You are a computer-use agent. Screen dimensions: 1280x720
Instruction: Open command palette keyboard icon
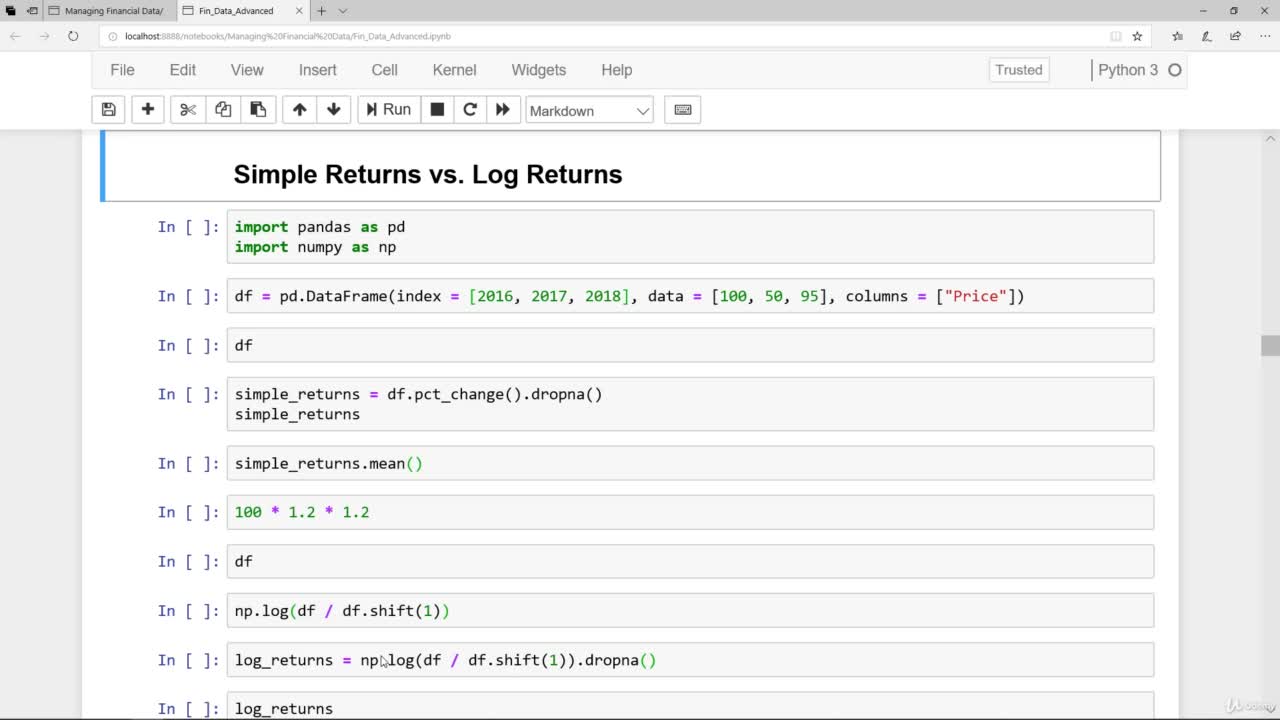point(683,110)
